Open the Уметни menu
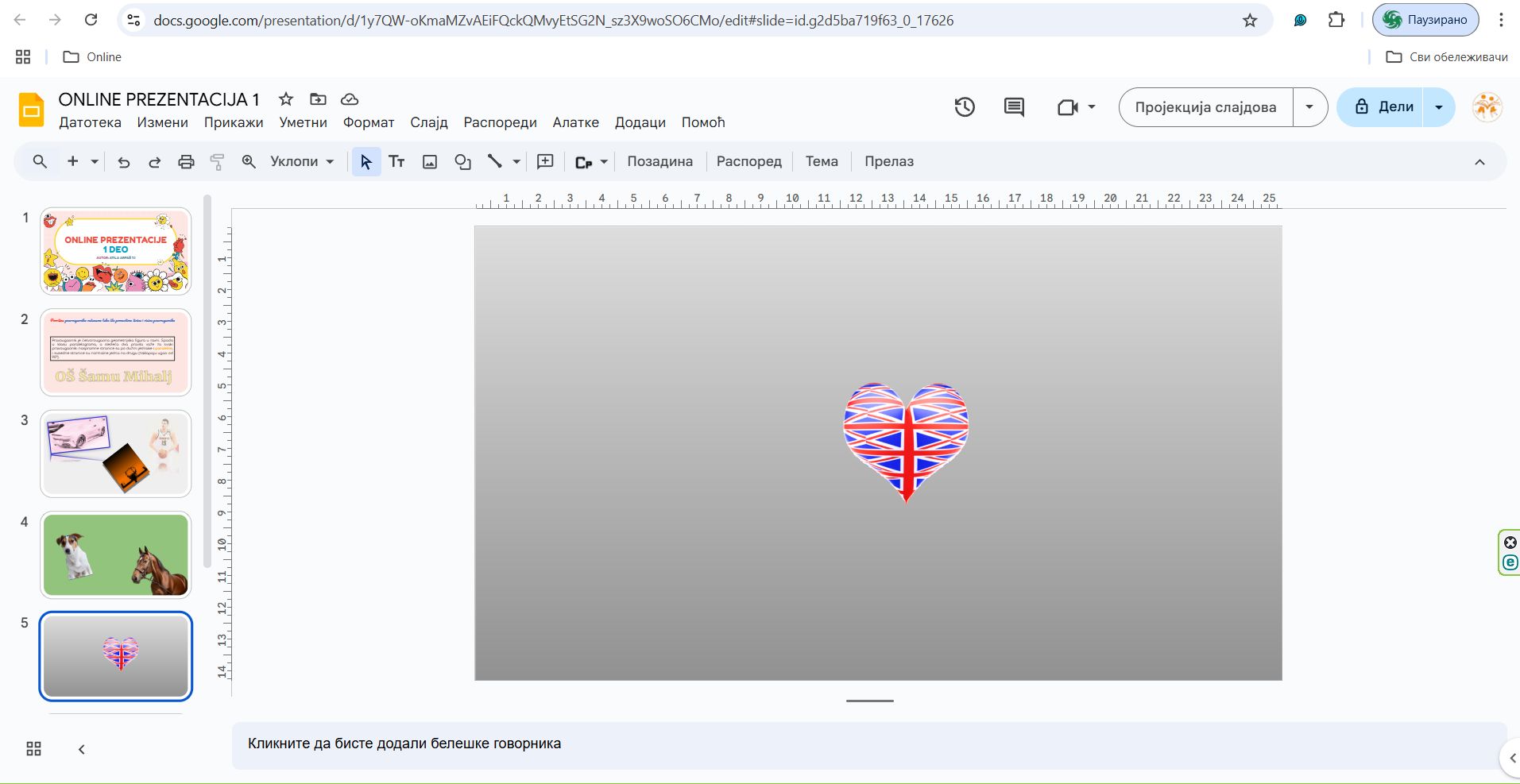This screenshot has width=1520, height=784. (x=303, y=122)
